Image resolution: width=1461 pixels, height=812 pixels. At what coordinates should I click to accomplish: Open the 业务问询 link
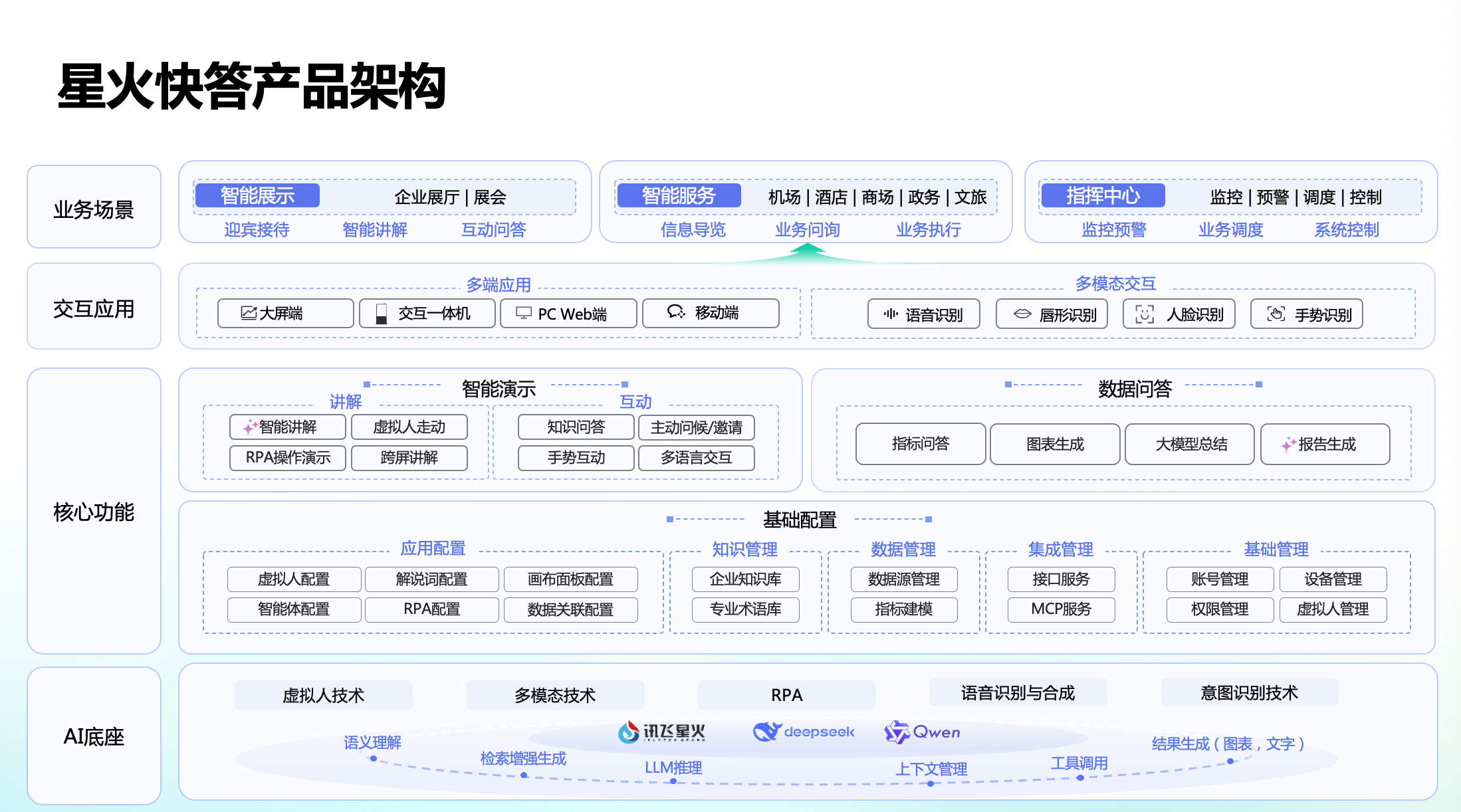tap(808, 230)
